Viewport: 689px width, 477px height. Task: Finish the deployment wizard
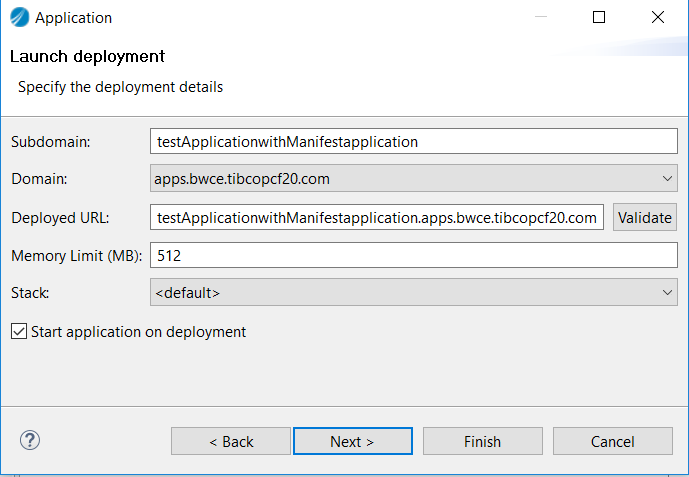pyautogui.click(x=482, y=441)
